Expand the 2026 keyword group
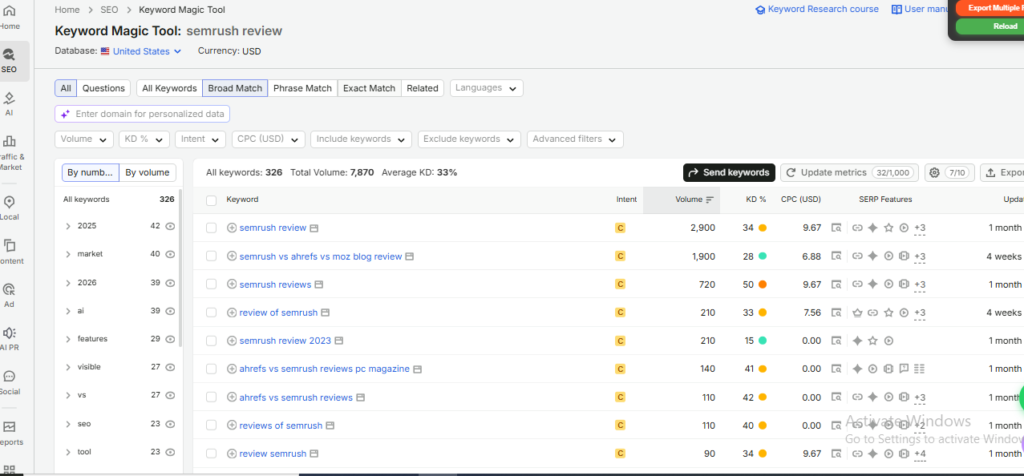1024x476 pixels. coord(68,283)
